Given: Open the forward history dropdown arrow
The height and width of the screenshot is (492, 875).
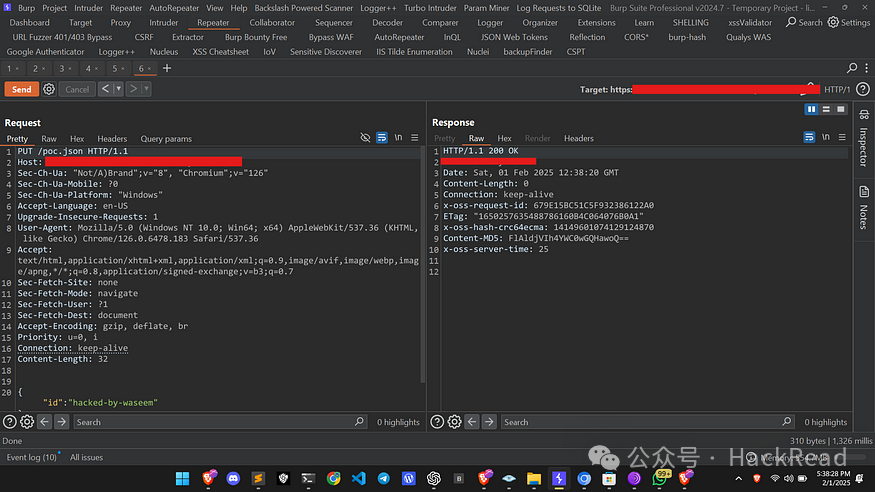Looking at the screenshot, I should (146, 89).
